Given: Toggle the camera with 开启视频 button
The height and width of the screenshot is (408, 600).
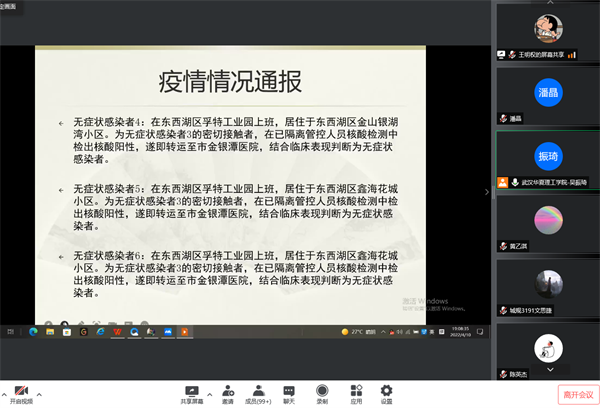Looking at the screenshot, I should pos(21,390).
